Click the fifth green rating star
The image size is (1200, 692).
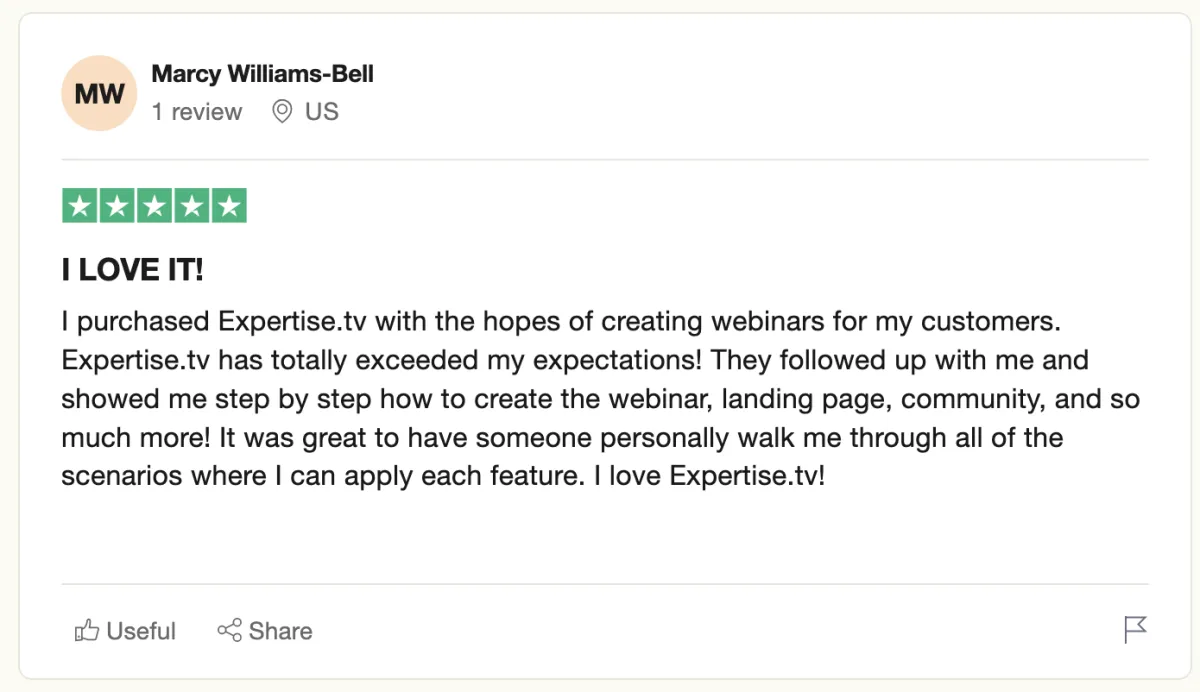click(229, 206)
